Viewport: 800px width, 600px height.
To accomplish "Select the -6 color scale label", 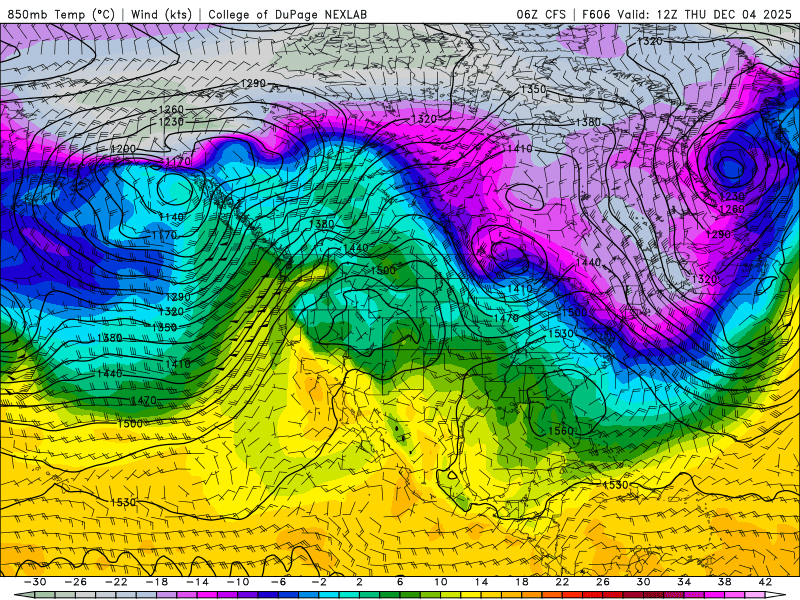I will click(278, 582).
